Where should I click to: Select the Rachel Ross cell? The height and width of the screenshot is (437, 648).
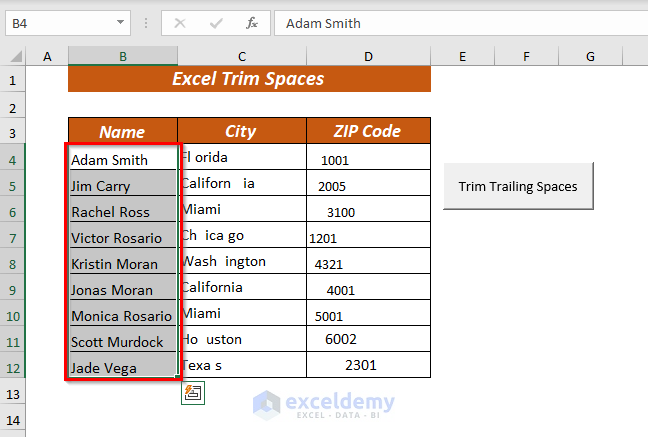click(123, 209)
